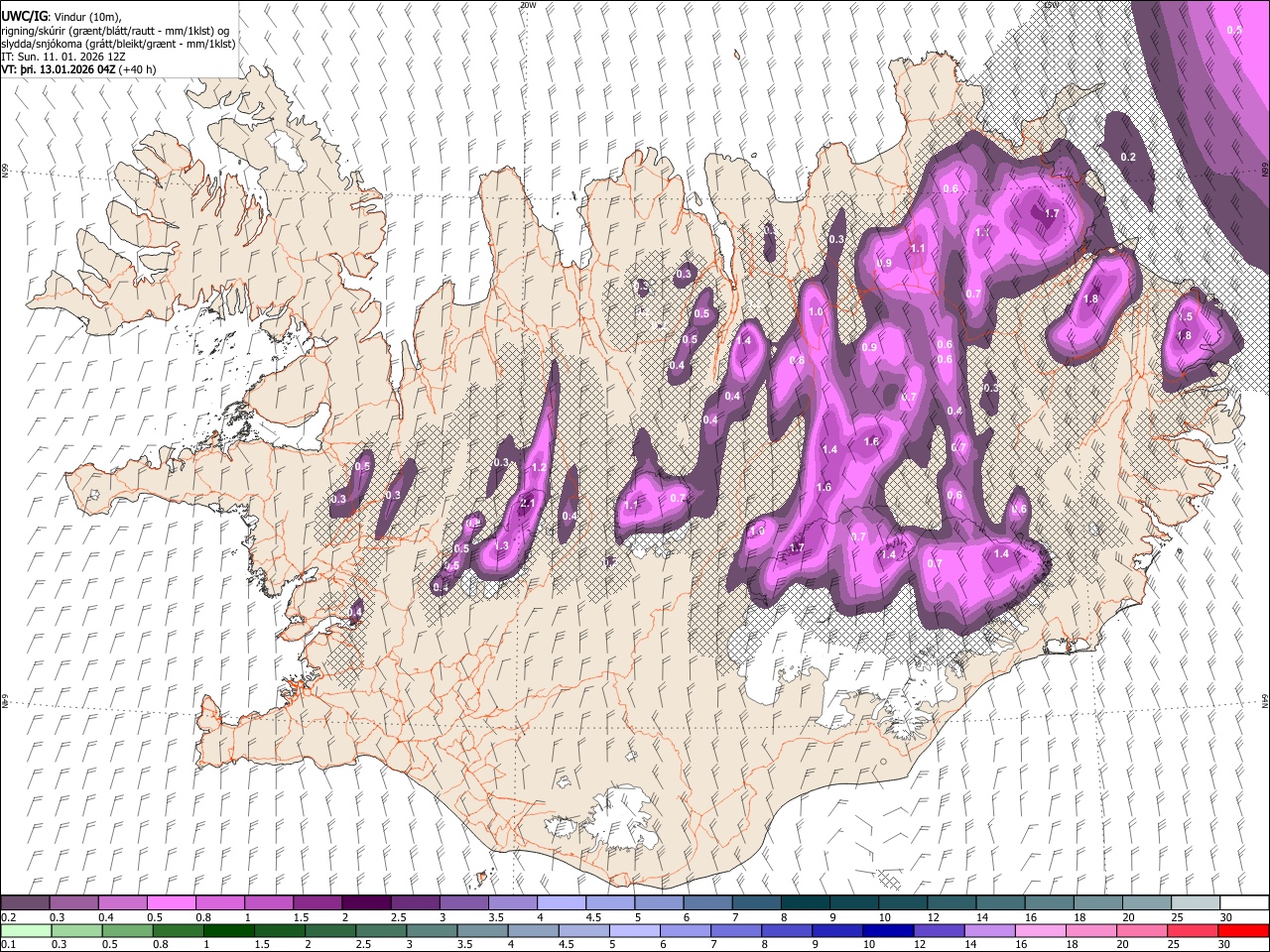
Task: Click the "0.1" label under the lower legend bar
Action: click(x=7, y=944)
